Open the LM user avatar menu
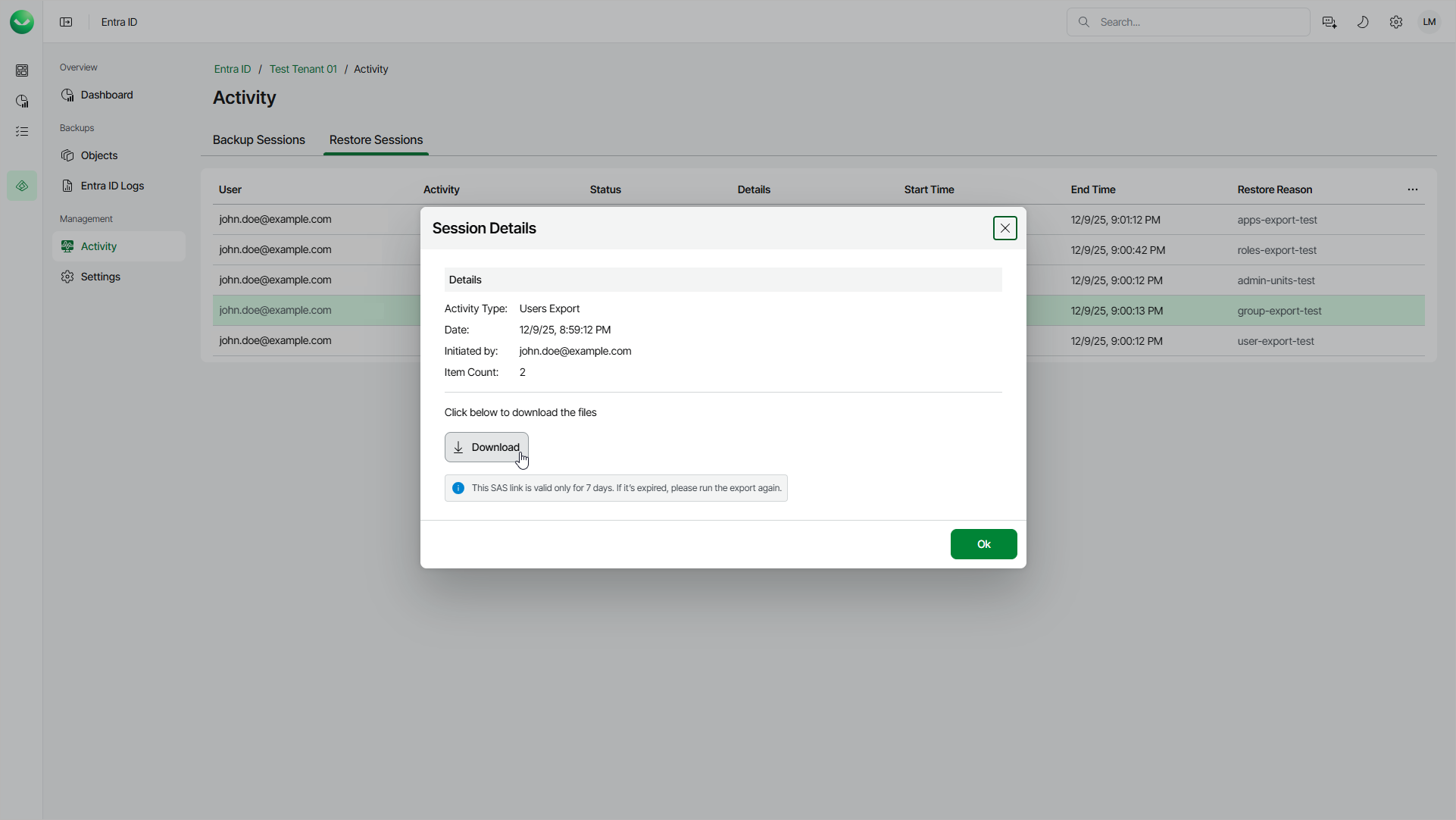 1429,22
